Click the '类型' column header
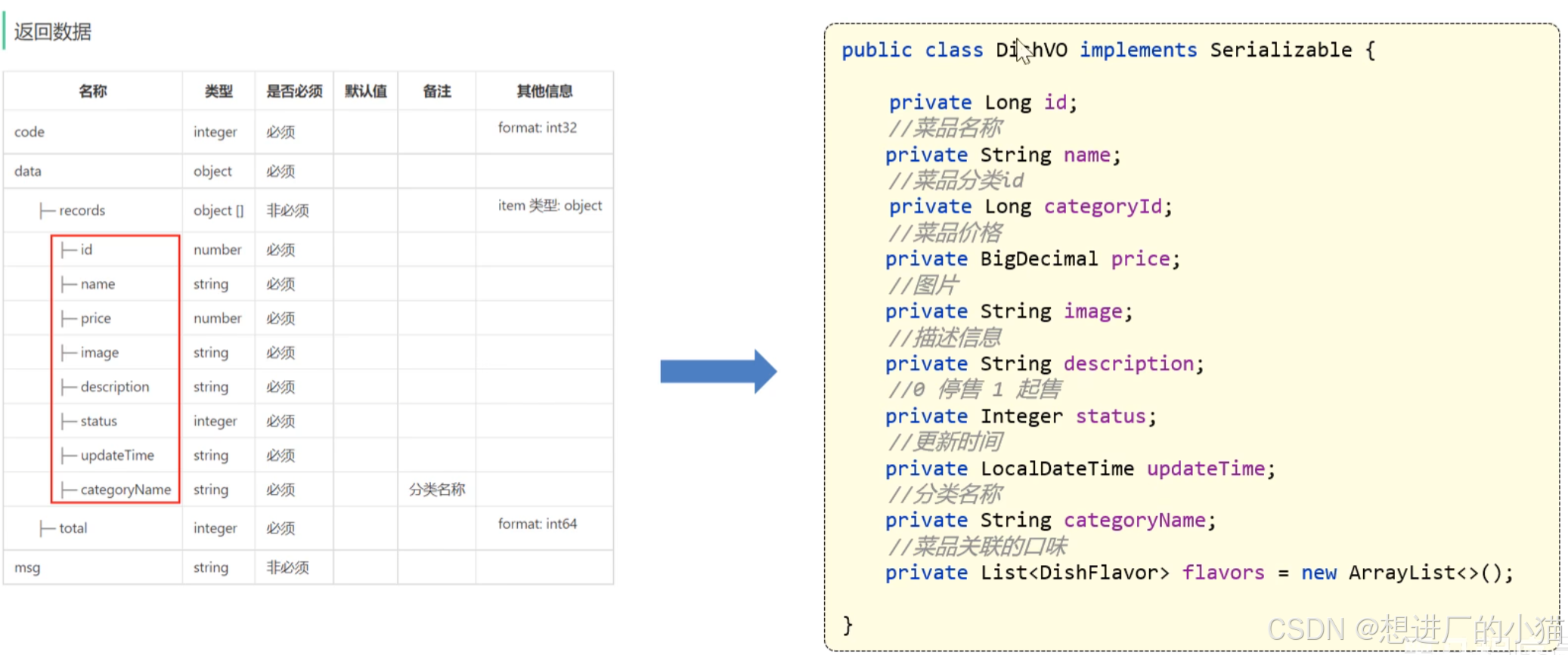Viewport: 1568px width, 655px height. [218, 91]
